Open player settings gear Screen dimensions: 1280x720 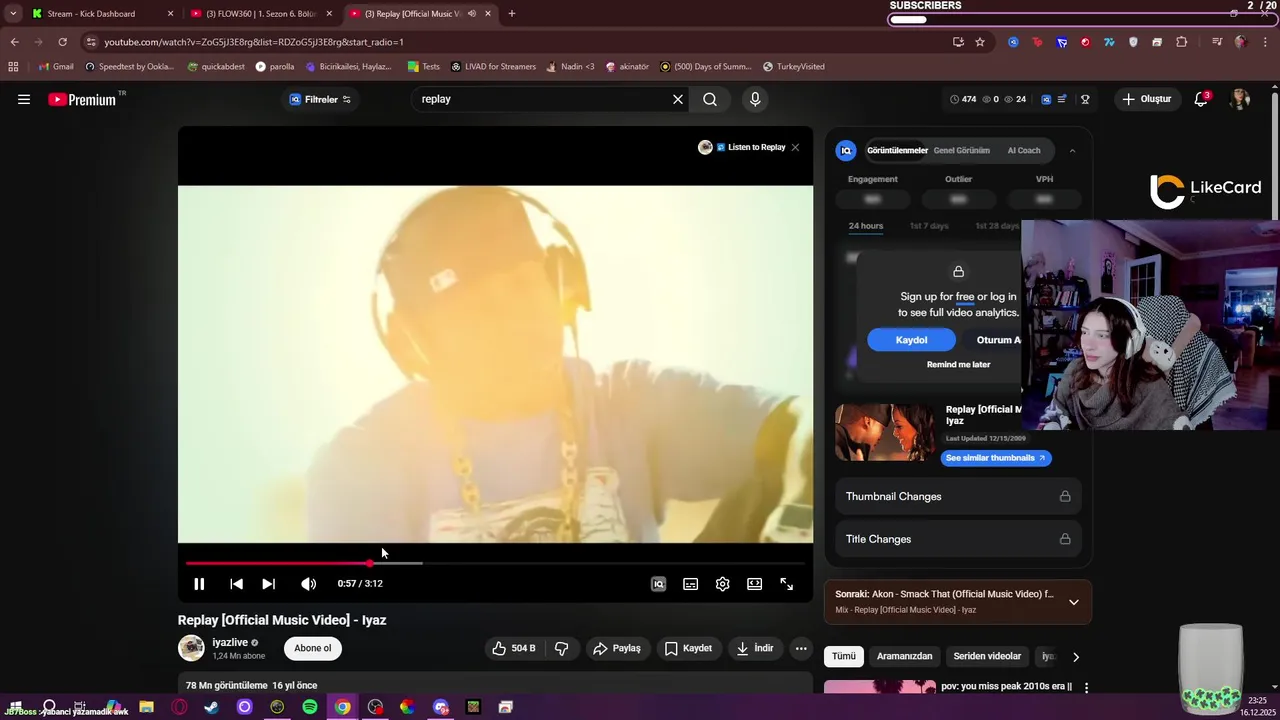click(722, 584)
